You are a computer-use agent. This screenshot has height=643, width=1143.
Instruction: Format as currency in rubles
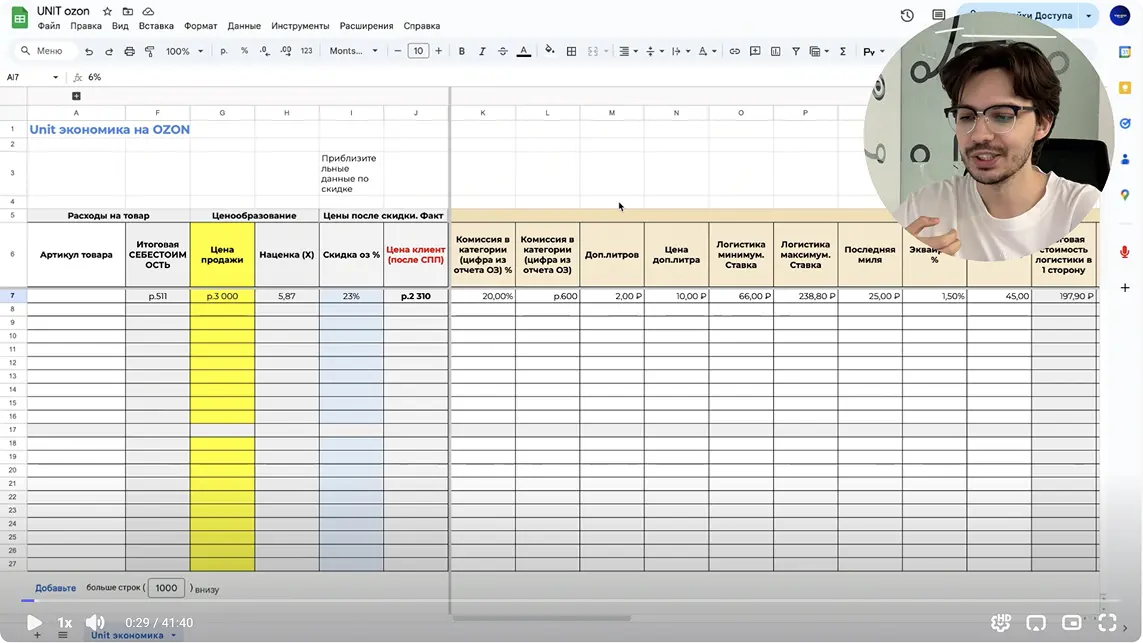[224, 51]
